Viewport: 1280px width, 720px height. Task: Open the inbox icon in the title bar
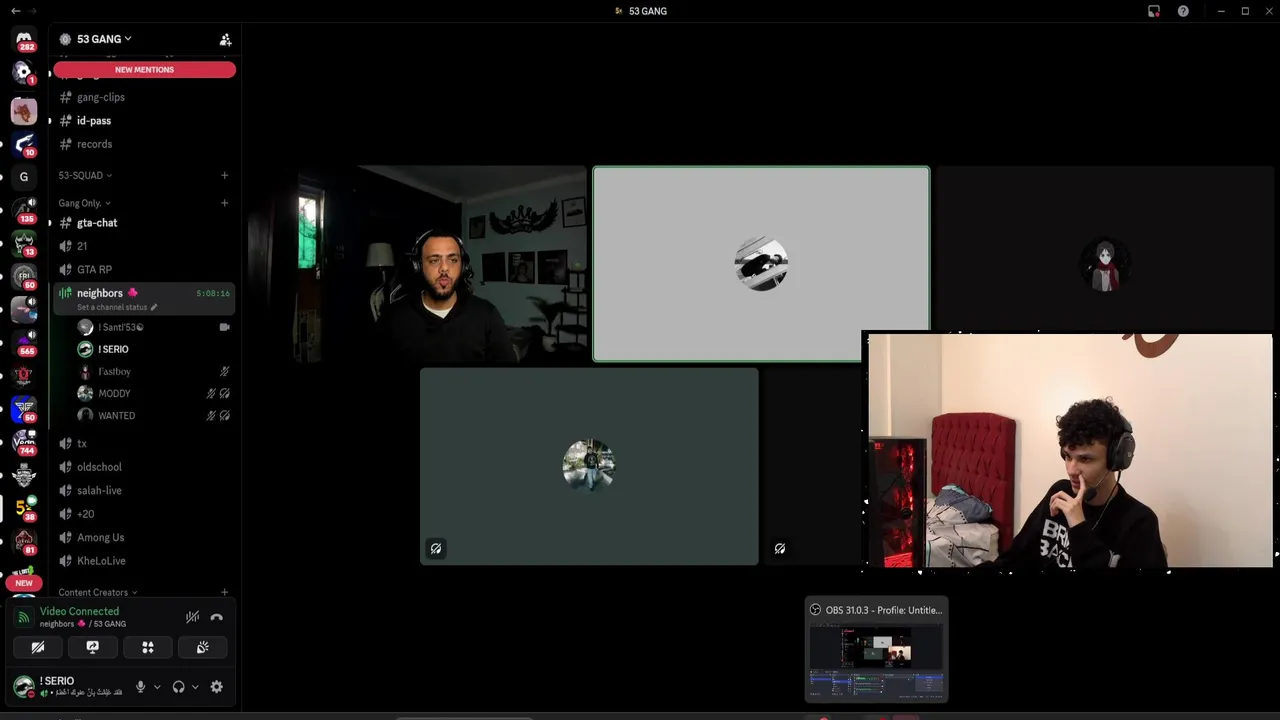(1154, 11)
